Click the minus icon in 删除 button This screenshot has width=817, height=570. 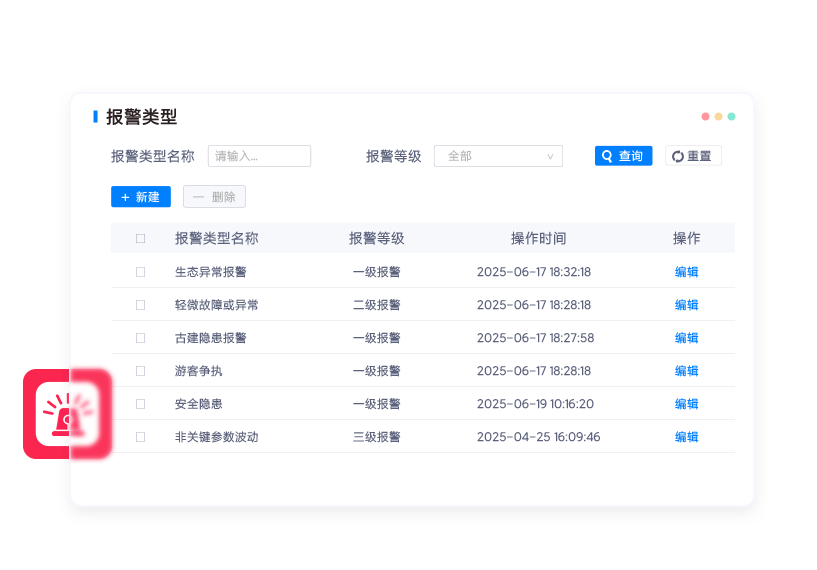pyautogui.click(x=197, y=197)
